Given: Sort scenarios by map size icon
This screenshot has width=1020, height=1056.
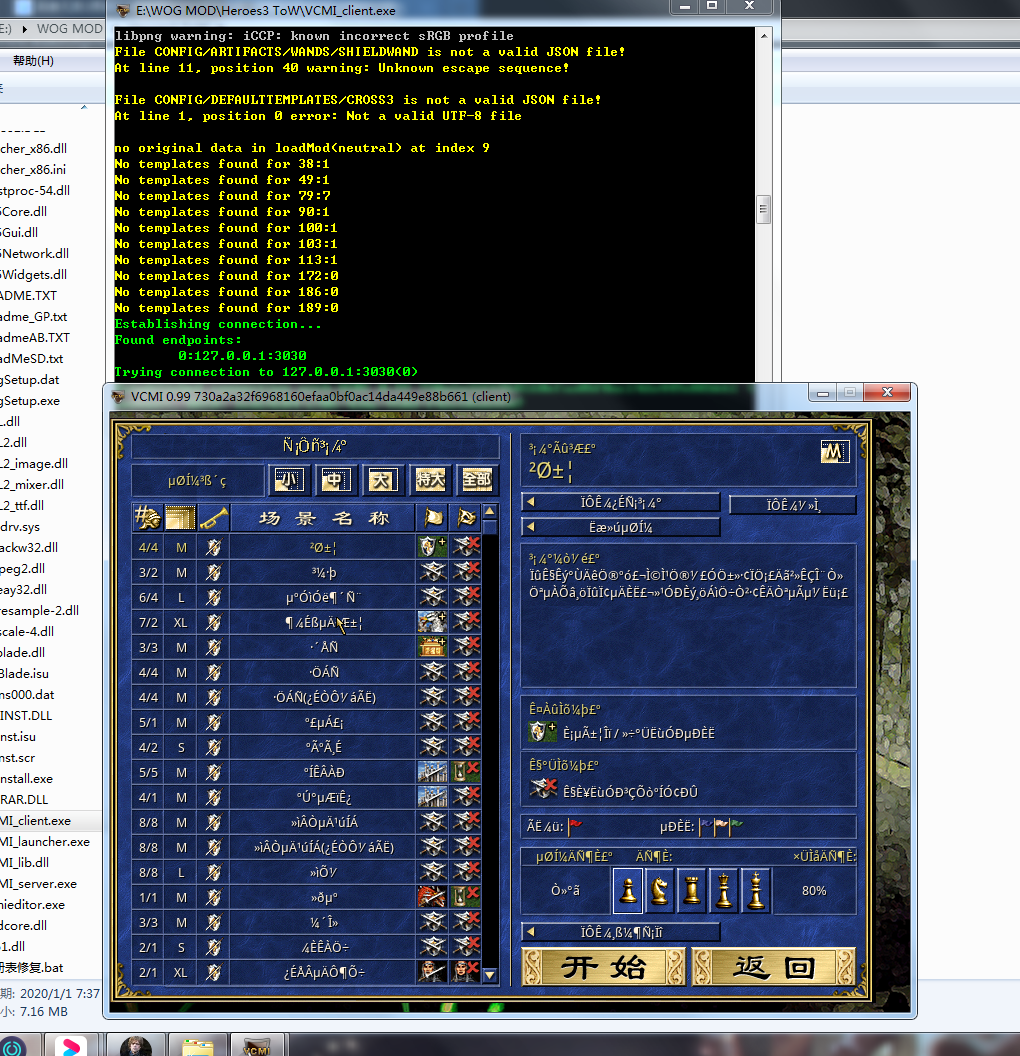Looking at the screenshot, I should [180, 518].
